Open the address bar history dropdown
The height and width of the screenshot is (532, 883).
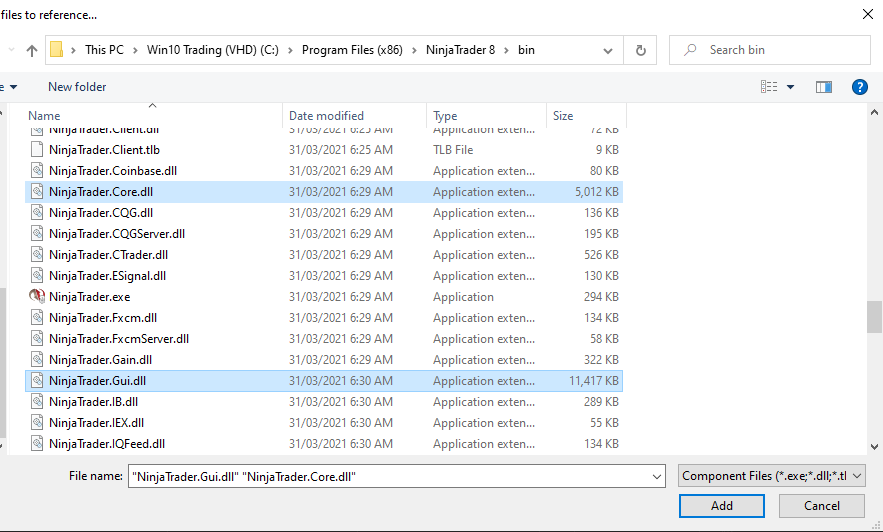608,51
